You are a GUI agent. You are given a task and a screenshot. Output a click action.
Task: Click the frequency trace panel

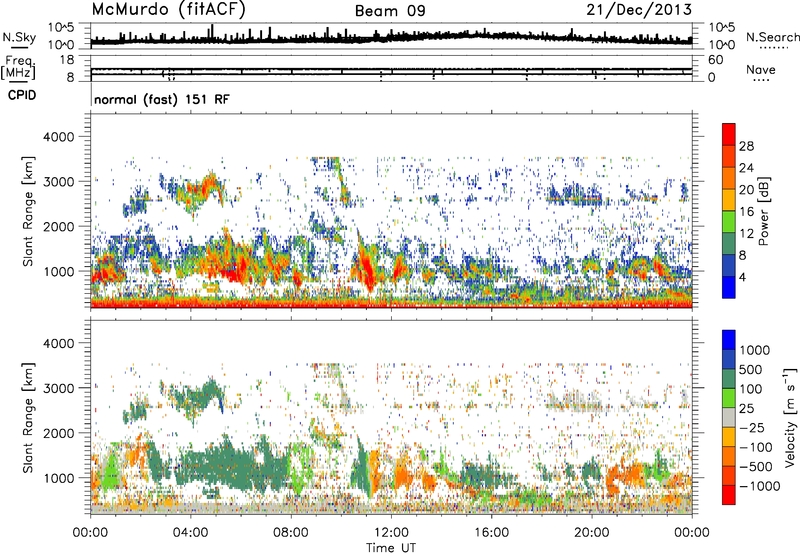pyautogui.click(x=391, y=68)
